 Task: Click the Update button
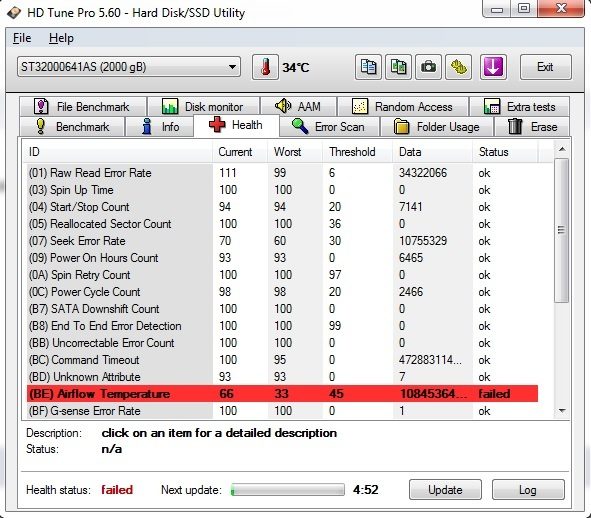tap(445, 490)
